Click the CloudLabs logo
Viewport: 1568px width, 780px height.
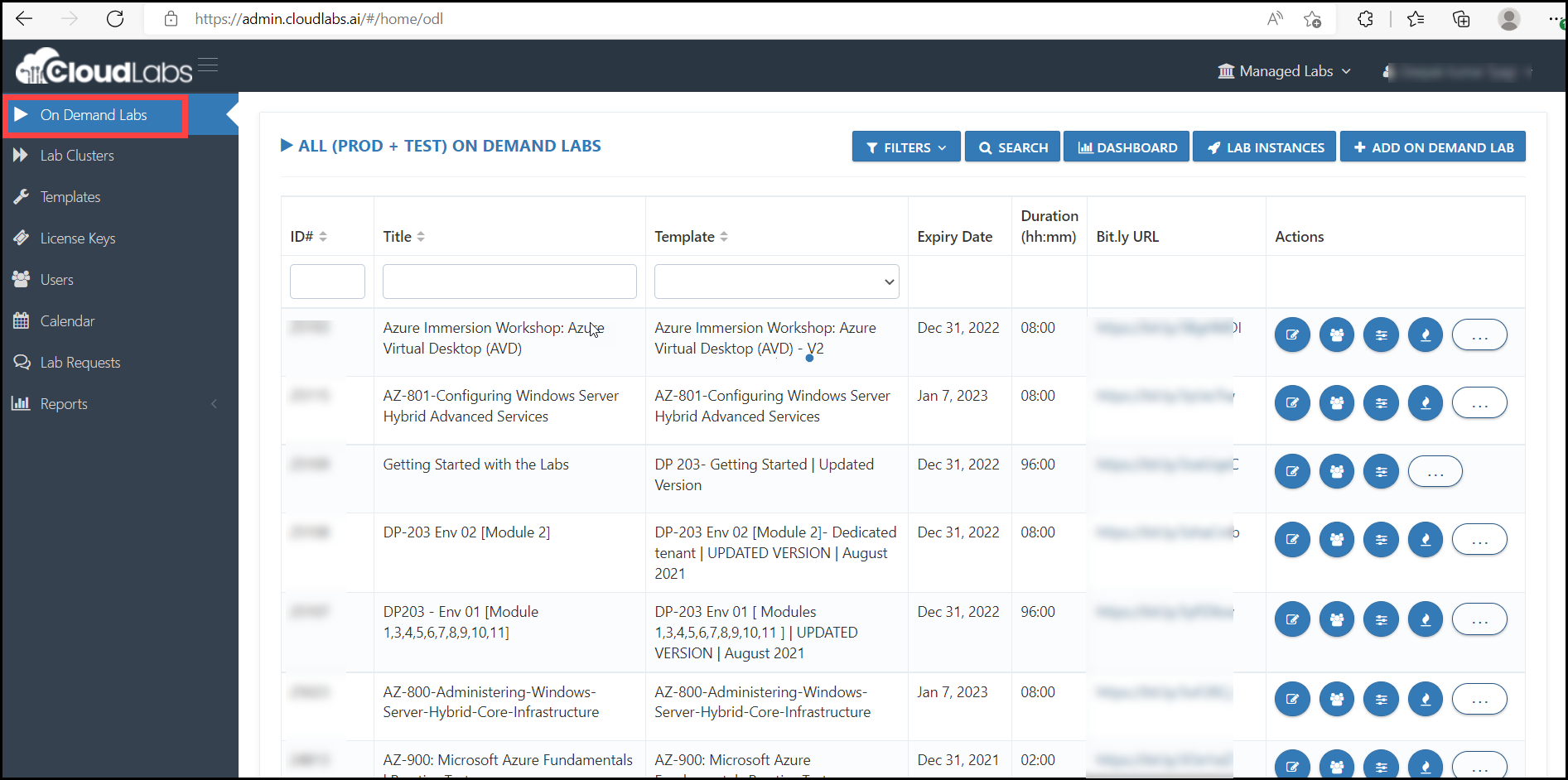click(104, 66)
